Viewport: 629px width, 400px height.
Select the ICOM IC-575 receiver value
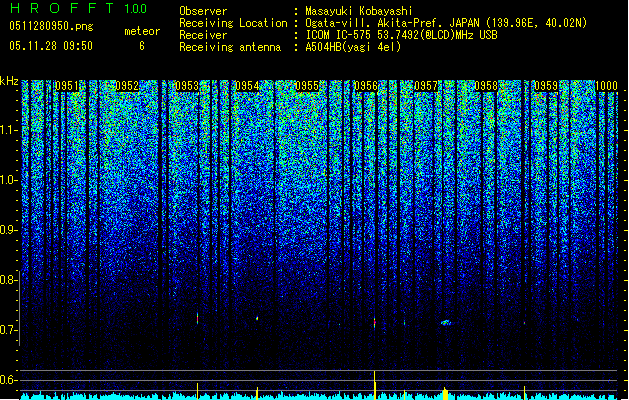401,35
